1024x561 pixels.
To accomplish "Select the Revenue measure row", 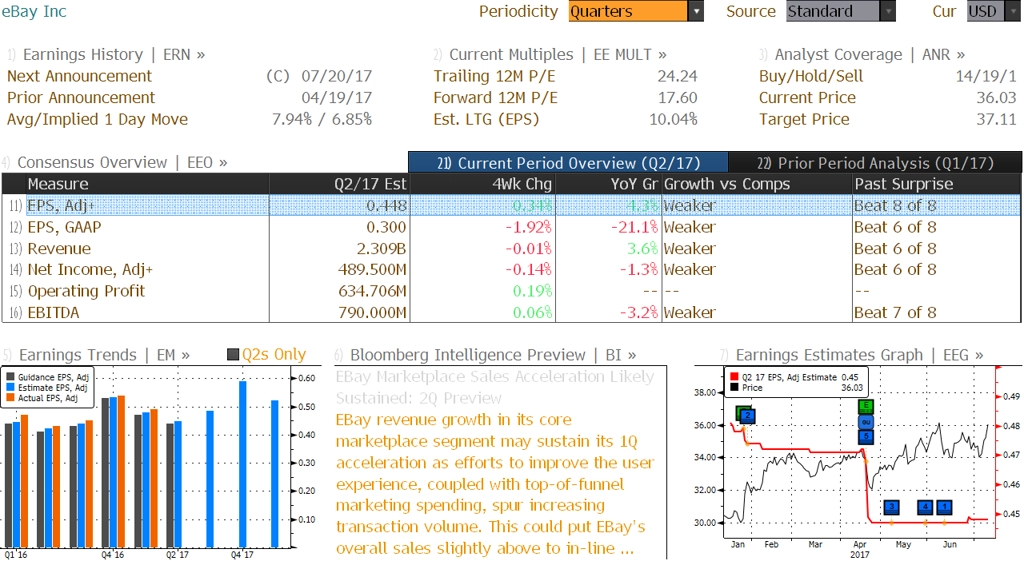I will coord(511,249).
